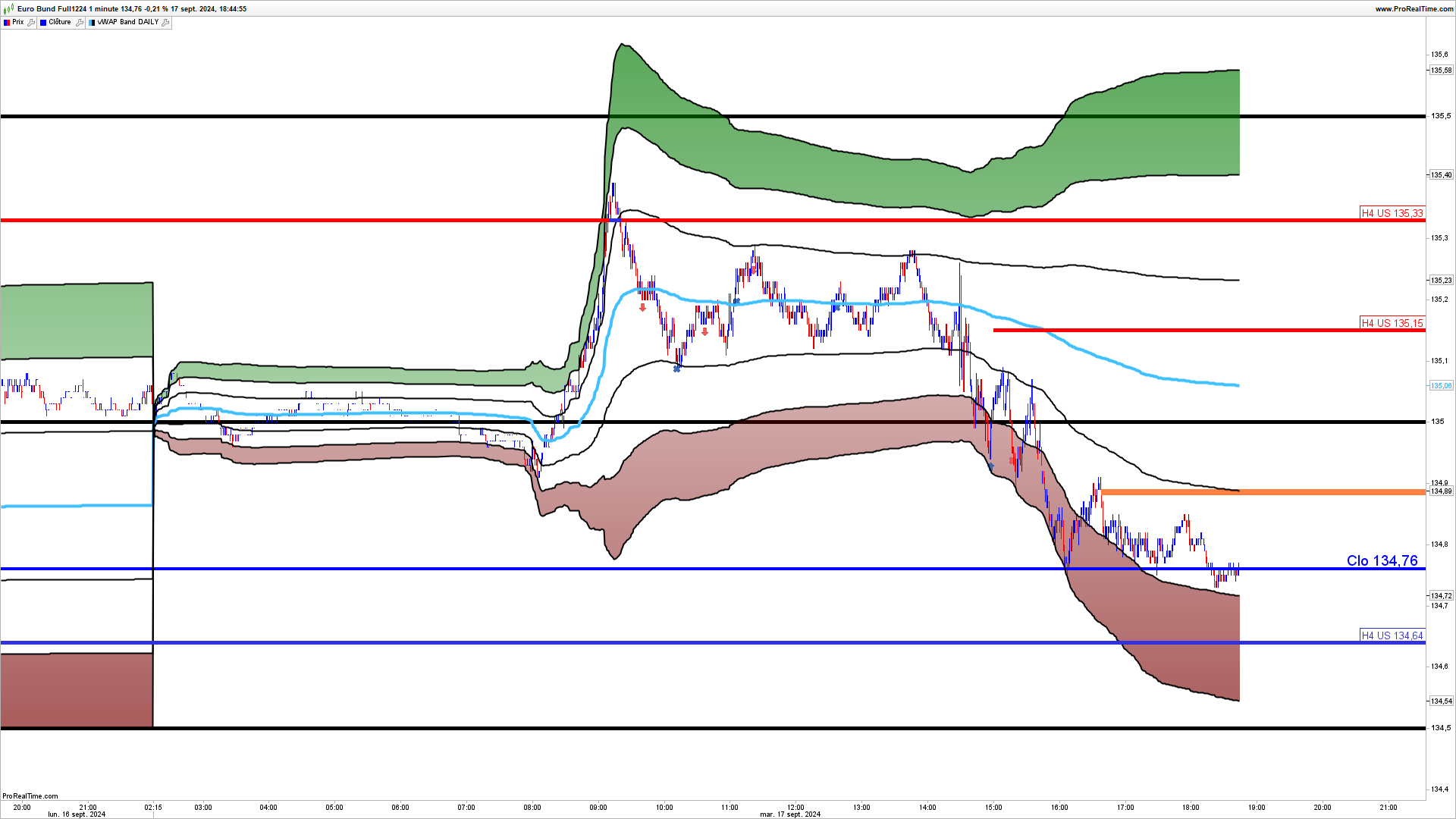Viewport: 1456px width, 819px height.
Task: Click the red down arrow marker near 09:40
Action: click(x=643, y=308)
